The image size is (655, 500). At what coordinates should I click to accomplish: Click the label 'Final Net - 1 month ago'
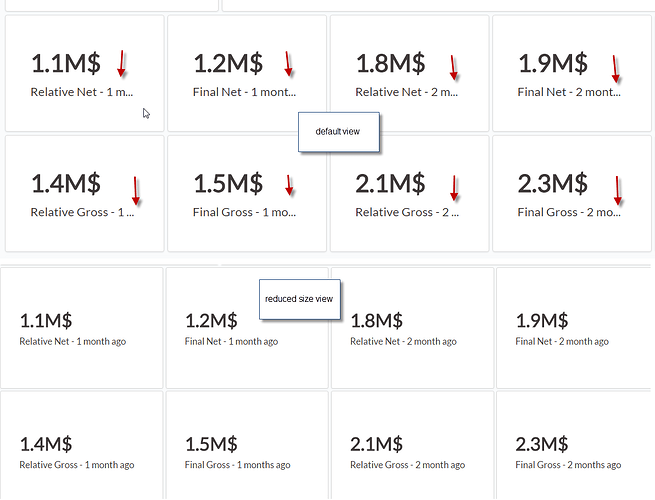pyautogui.click(x=231, y=341)
